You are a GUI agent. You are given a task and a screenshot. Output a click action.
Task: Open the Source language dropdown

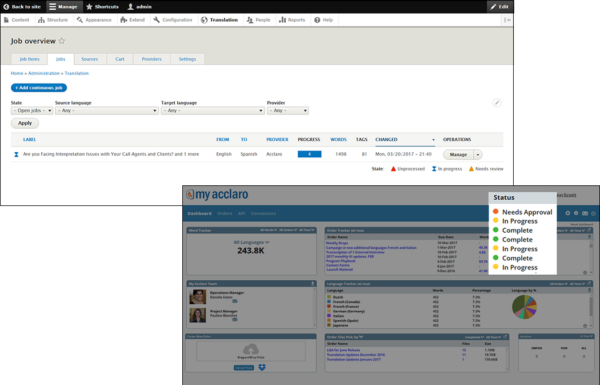107,111
